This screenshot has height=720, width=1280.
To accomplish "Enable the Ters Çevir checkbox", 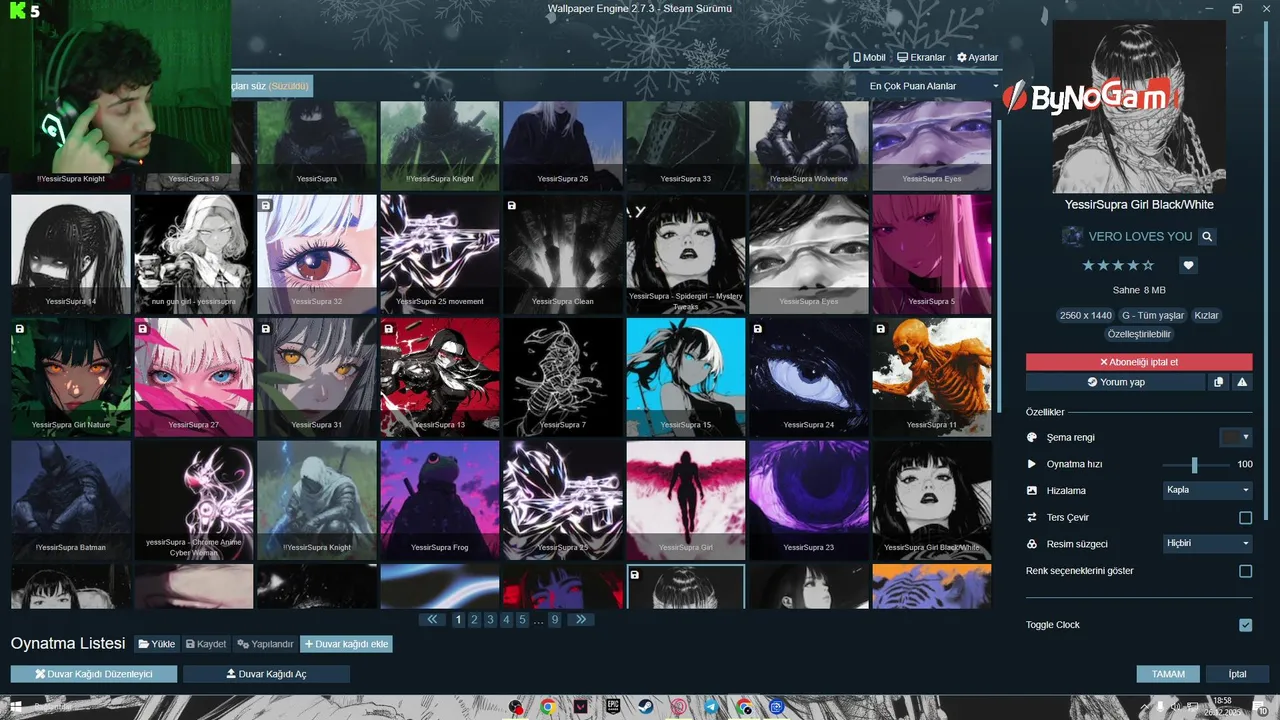I will [x=1245, y=517].
